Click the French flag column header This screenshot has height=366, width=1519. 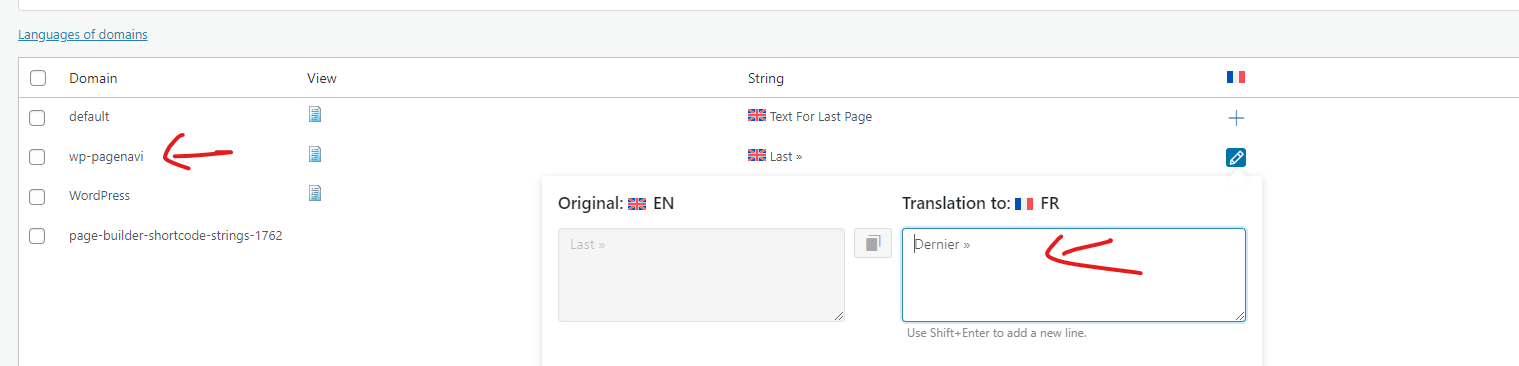click(1236, 77)
